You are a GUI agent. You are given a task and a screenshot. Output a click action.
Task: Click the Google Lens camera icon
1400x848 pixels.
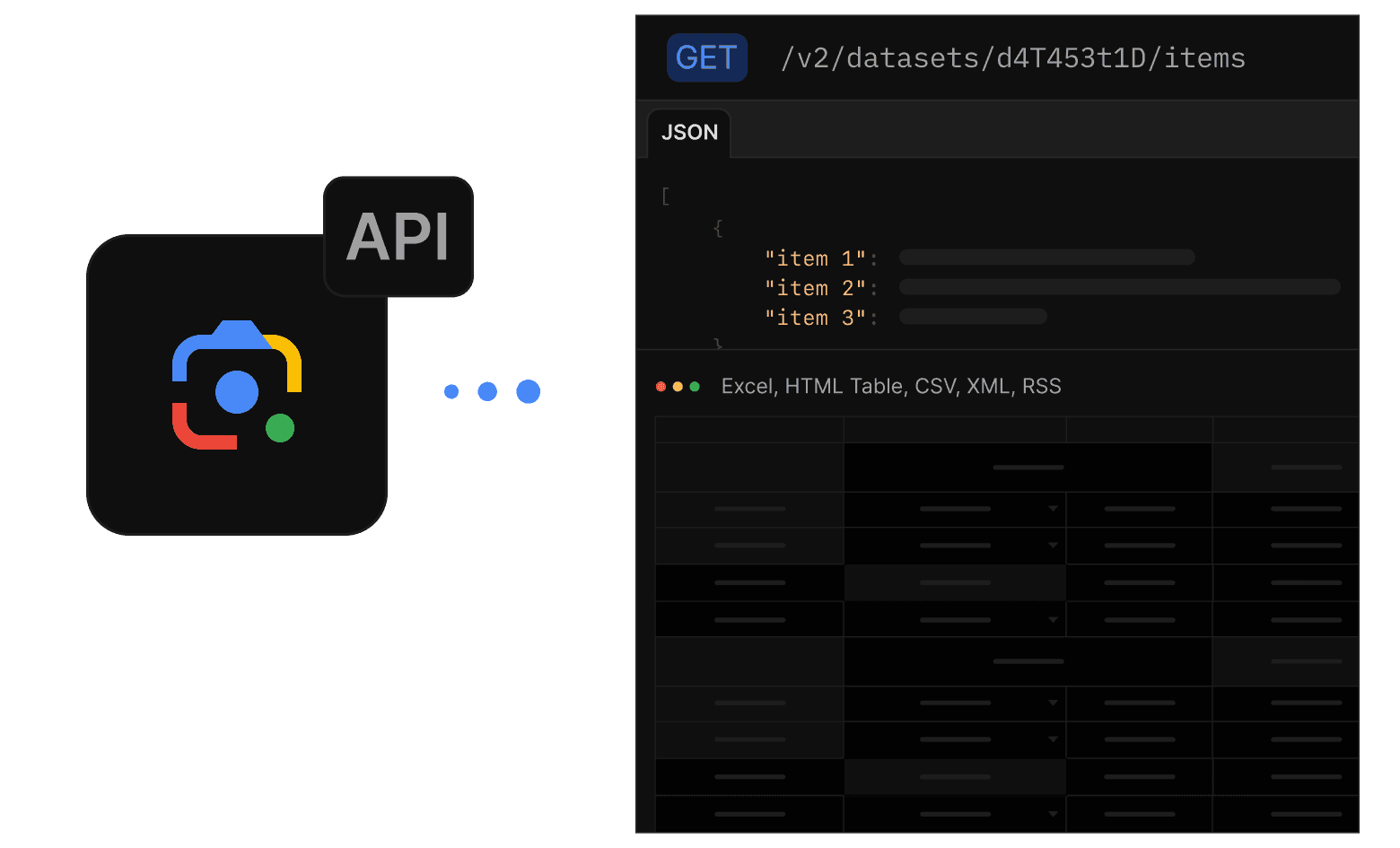point(237,385)
